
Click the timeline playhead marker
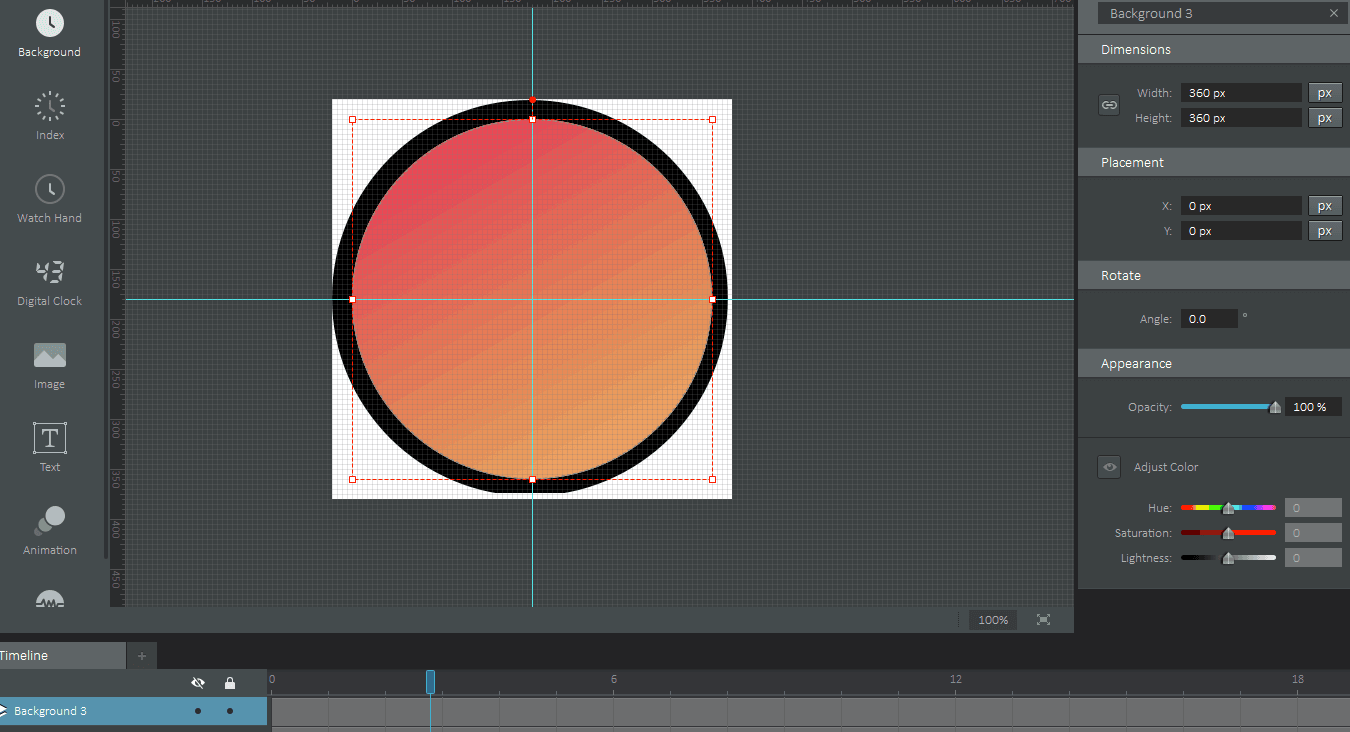click(431, 682)
